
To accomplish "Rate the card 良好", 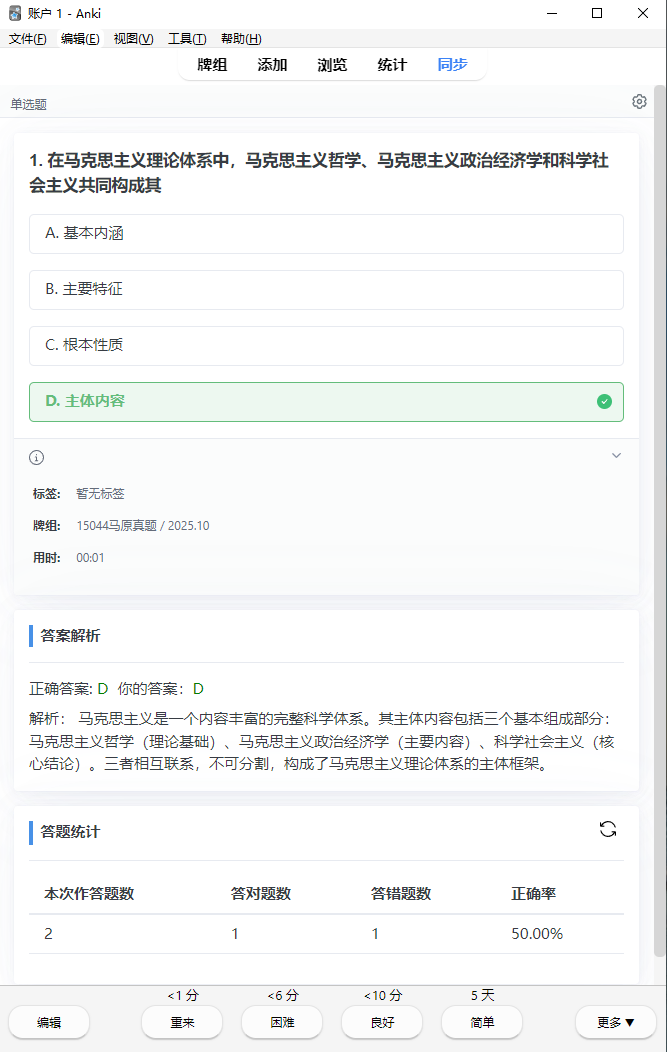I will (x=382, y=1022).
